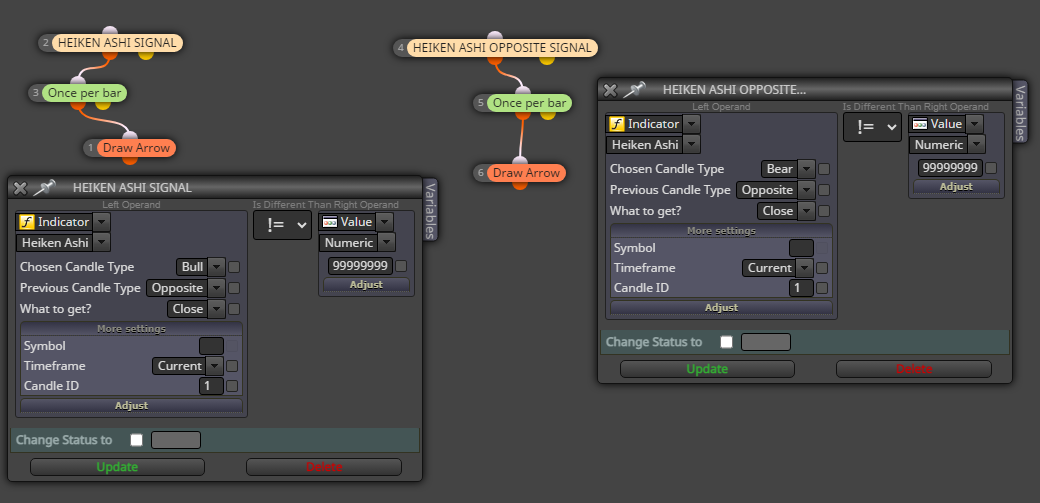
Task: Open the Bull candle type dropdown
Action: (x=217, y=267)
